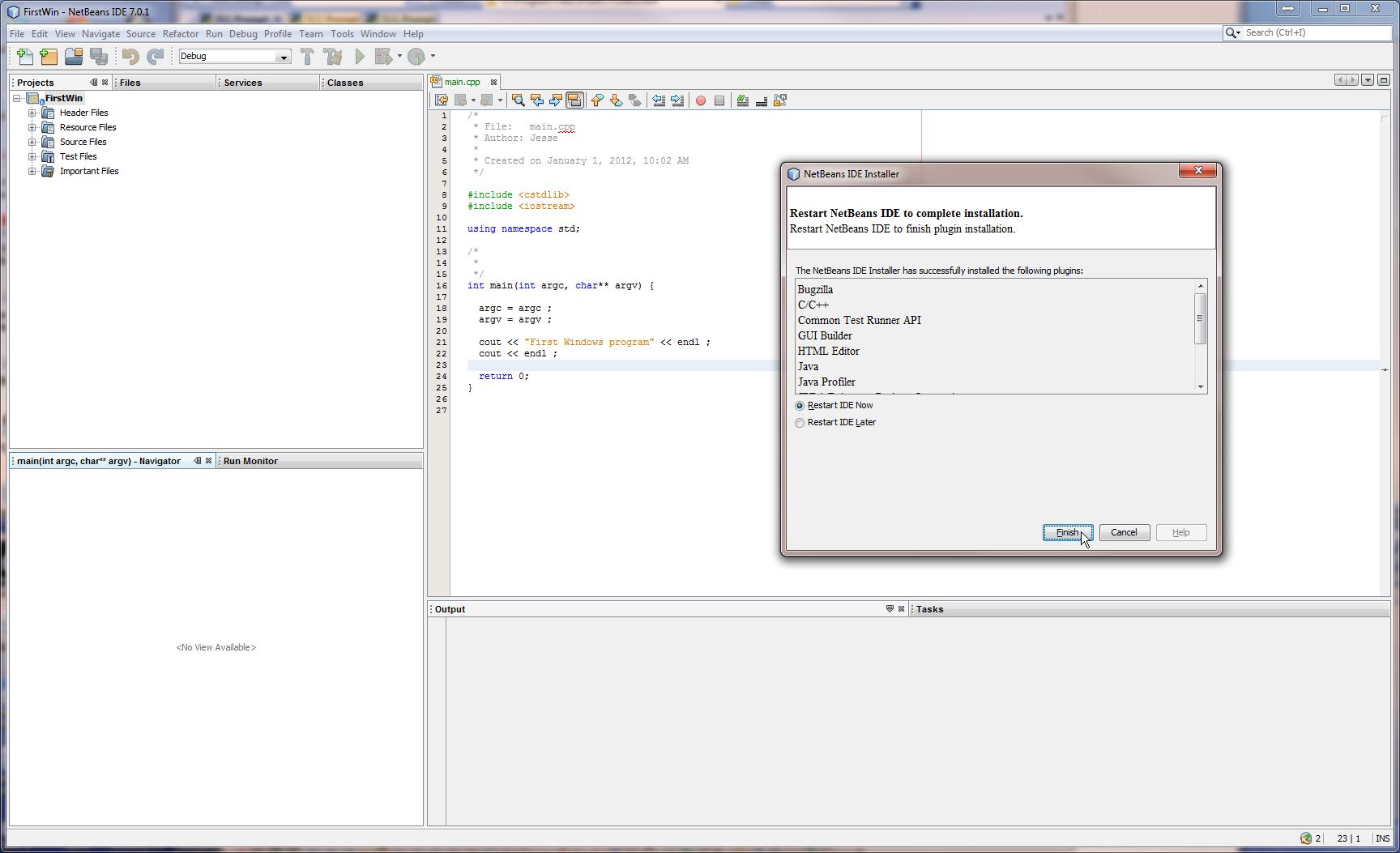Click red Start Macro Recording icon
The height and width of the screenshot is (853, 1400).
pyautogui.click(x=701, y=100)
